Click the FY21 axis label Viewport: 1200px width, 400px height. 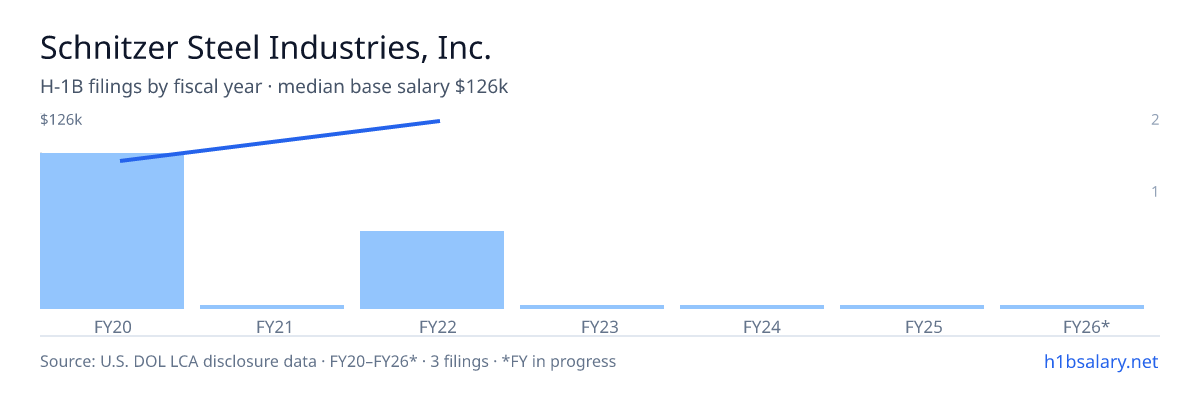pyautogui.click(x=272, y=326)
